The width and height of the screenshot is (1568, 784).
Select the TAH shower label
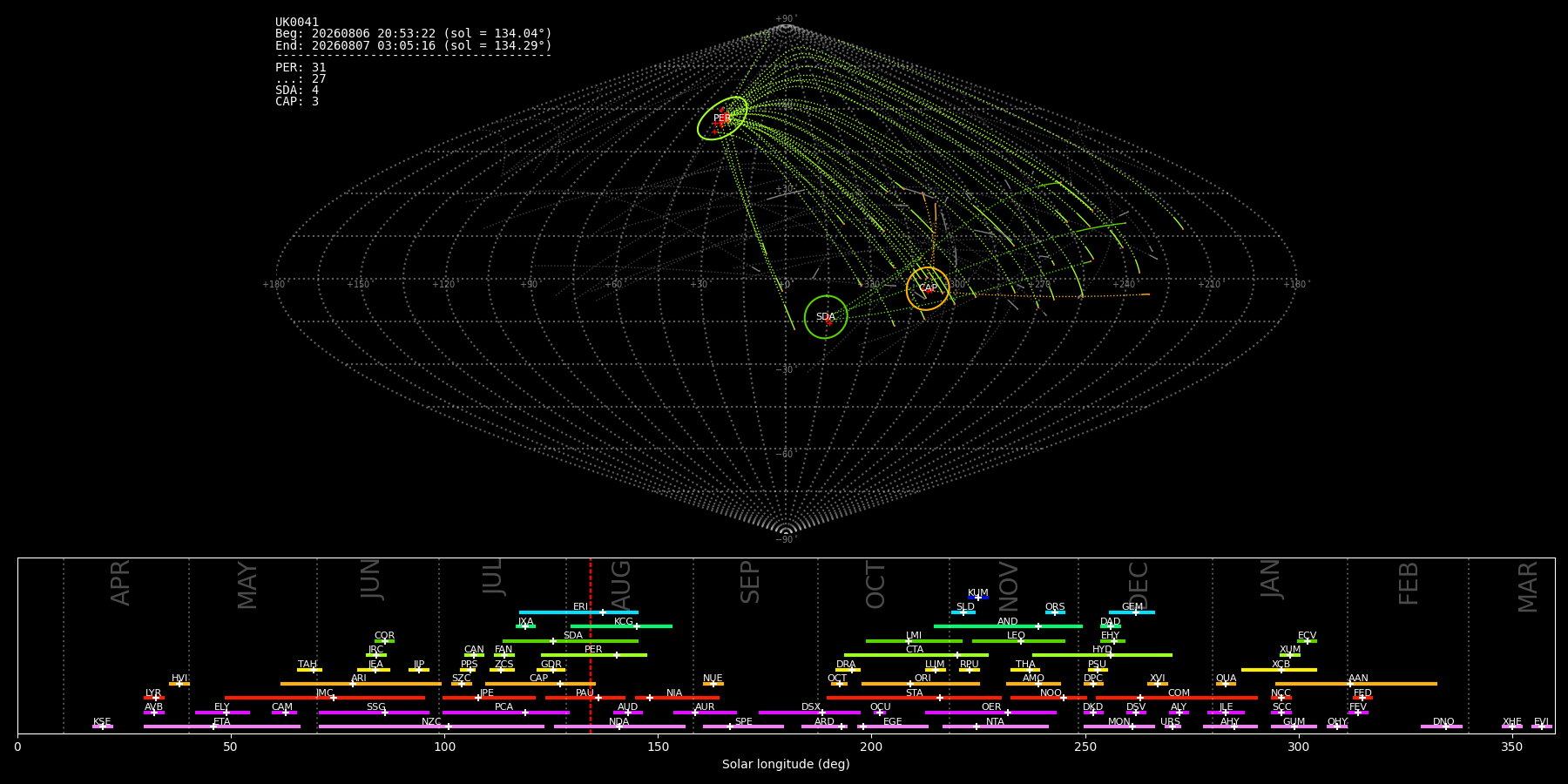pyautogui.click(x=308, y=665)
